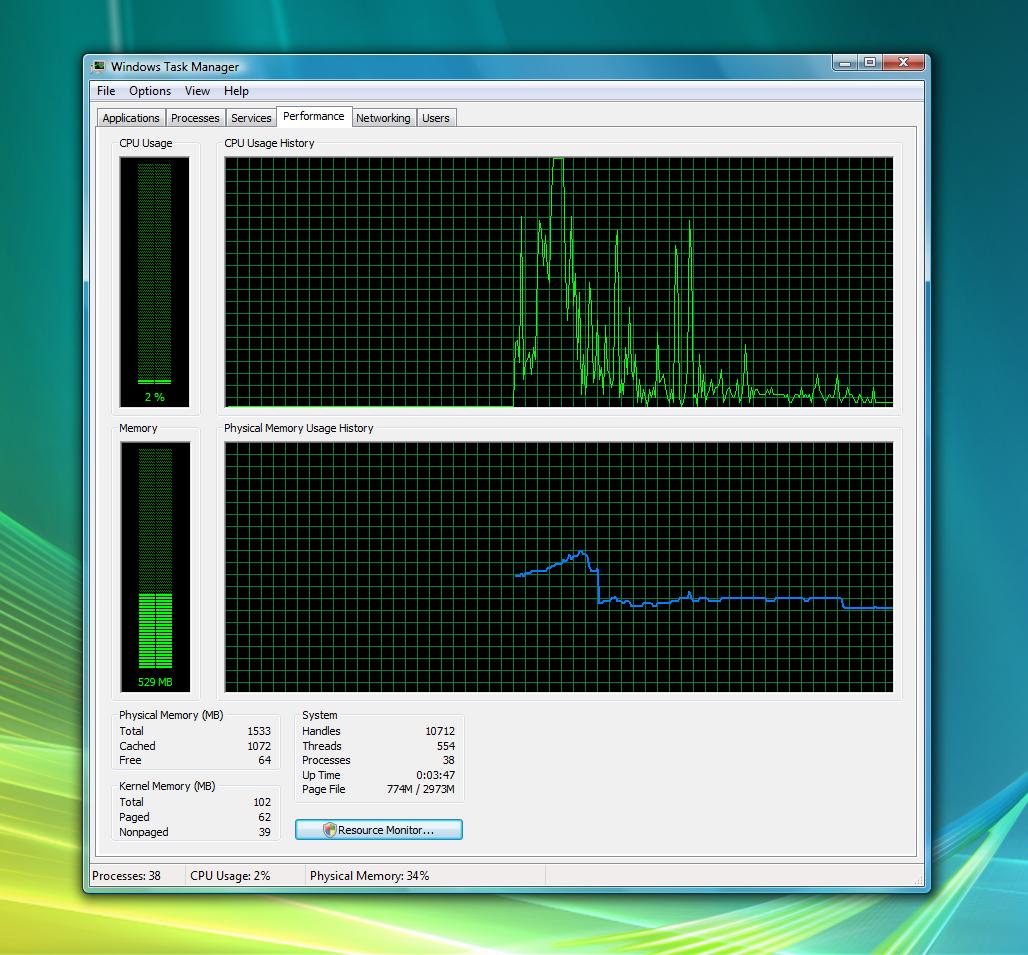Click the Physical Memory Usage History graph
This screenshot has height=955, width=1028.
(558, 567)
